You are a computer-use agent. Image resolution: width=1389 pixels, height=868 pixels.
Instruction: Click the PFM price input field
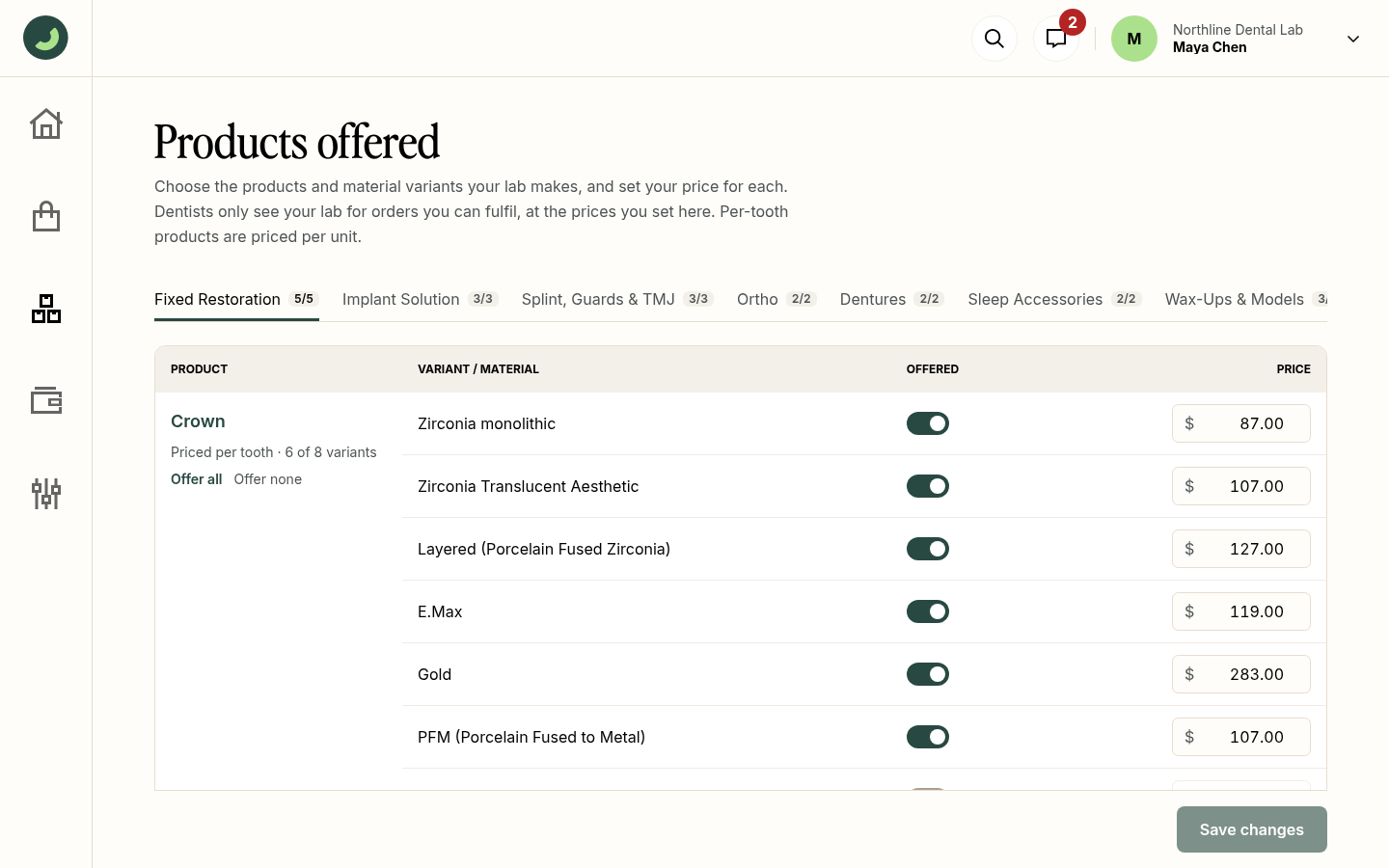click(x=1241, y=737)
